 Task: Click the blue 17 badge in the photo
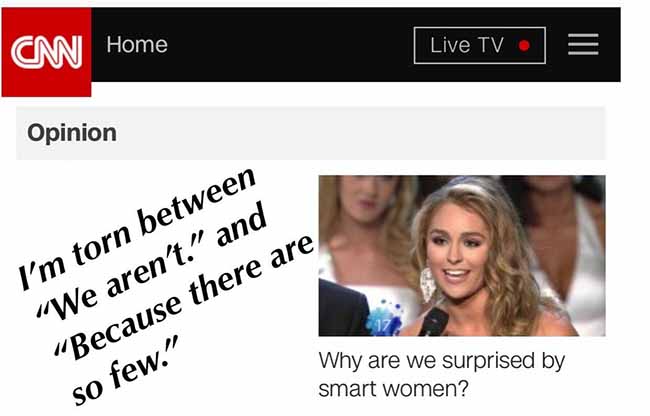[x=384, y=319]
